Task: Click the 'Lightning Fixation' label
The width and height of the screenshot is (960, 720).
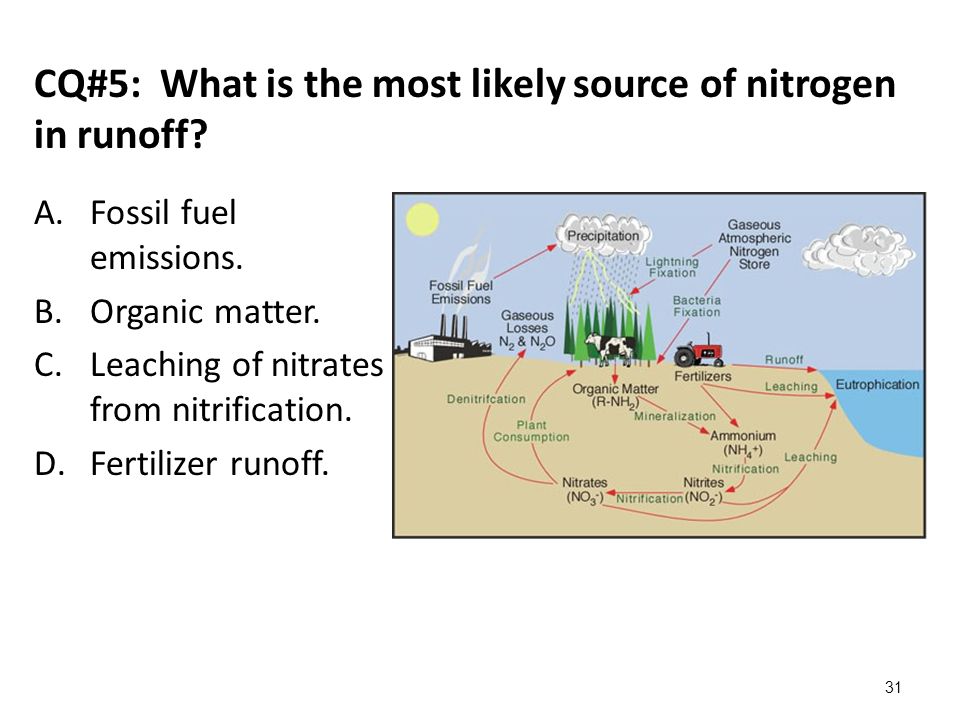Action: [672, 267]
